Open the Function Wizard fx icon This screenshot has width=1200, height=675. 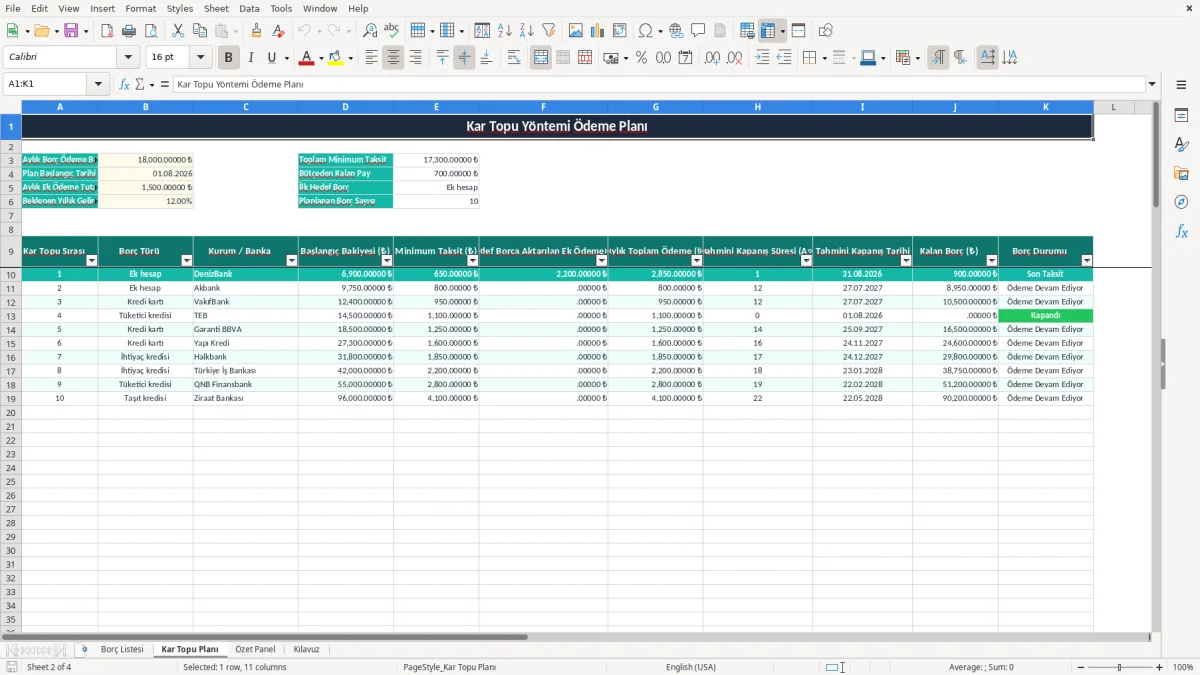pos(125,85)
